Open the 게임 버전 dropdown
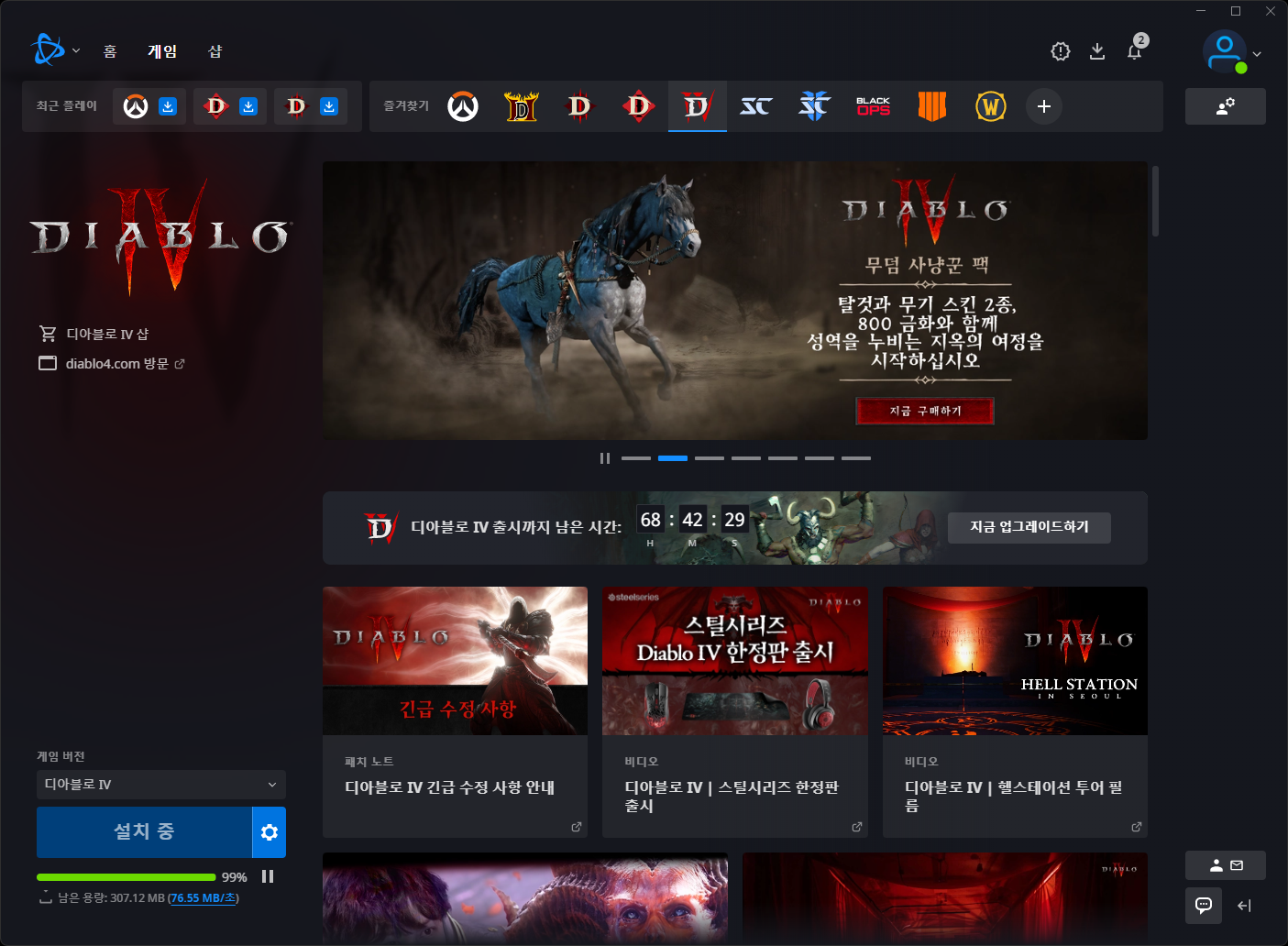Viewport: 1288px width, 946px height. [161, 785]
